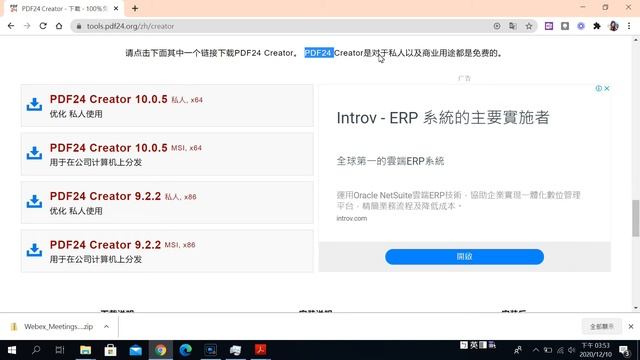Viewport: 640px width, 360px height.
Task: Bookmark this page with the star icon
Action: (529, 26)
